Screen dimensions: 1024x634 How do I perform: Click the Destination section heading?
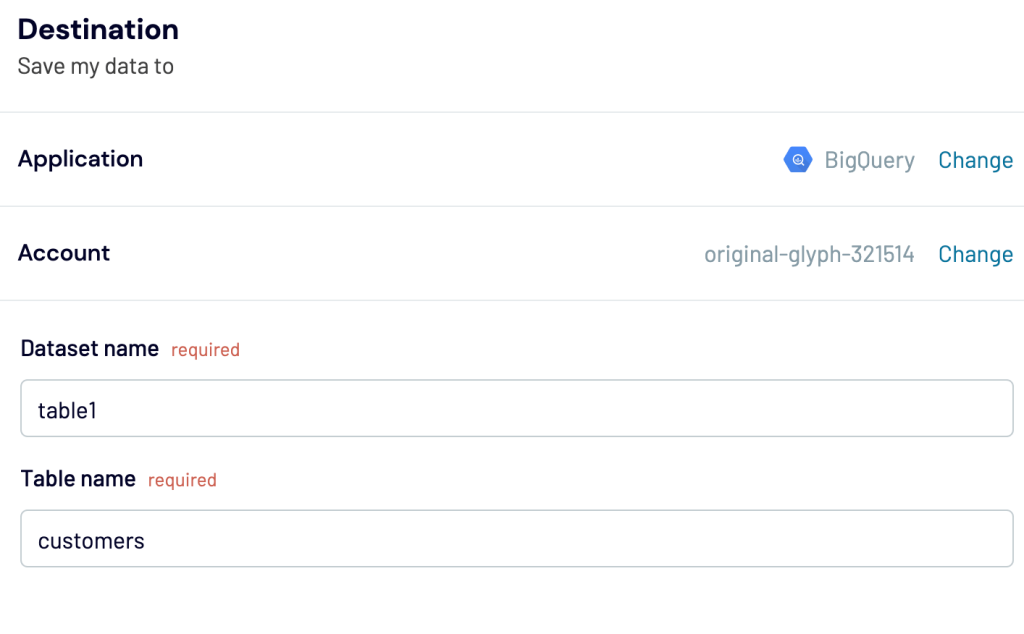click(x=97, y=29)
